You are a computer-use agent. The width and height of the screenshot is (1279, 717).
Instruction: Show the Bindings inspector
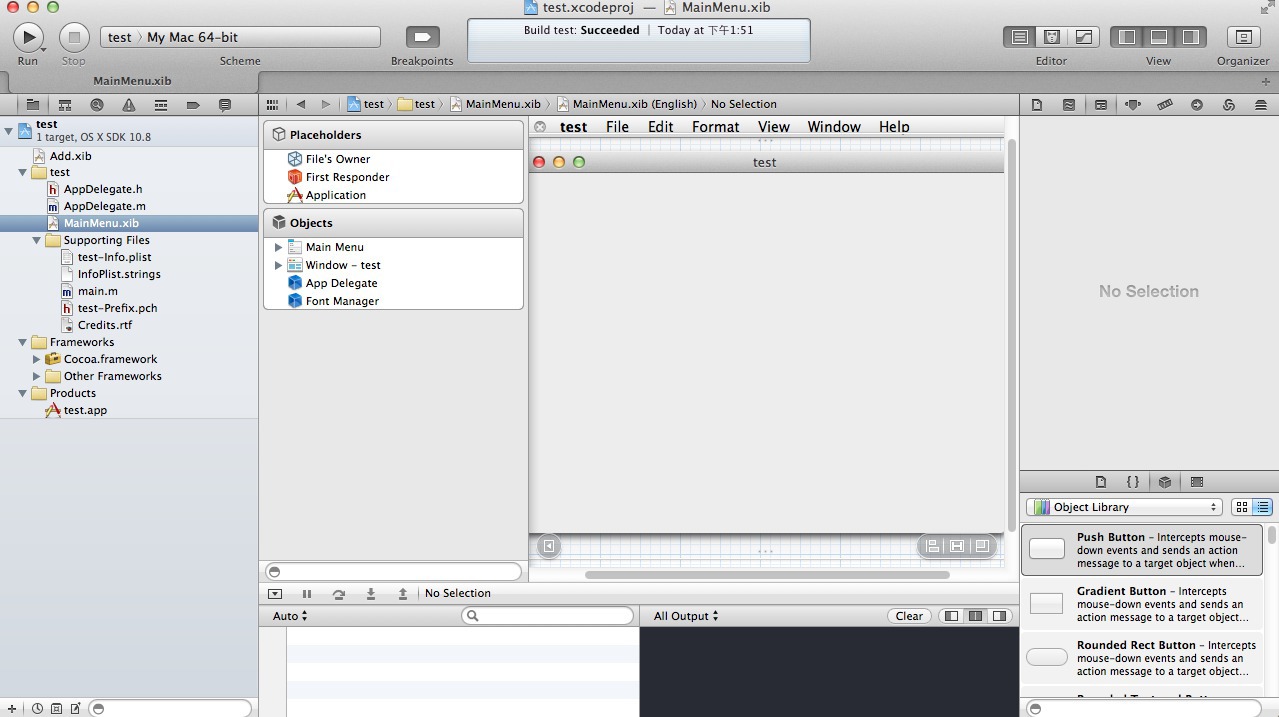tap(1229, 104)
